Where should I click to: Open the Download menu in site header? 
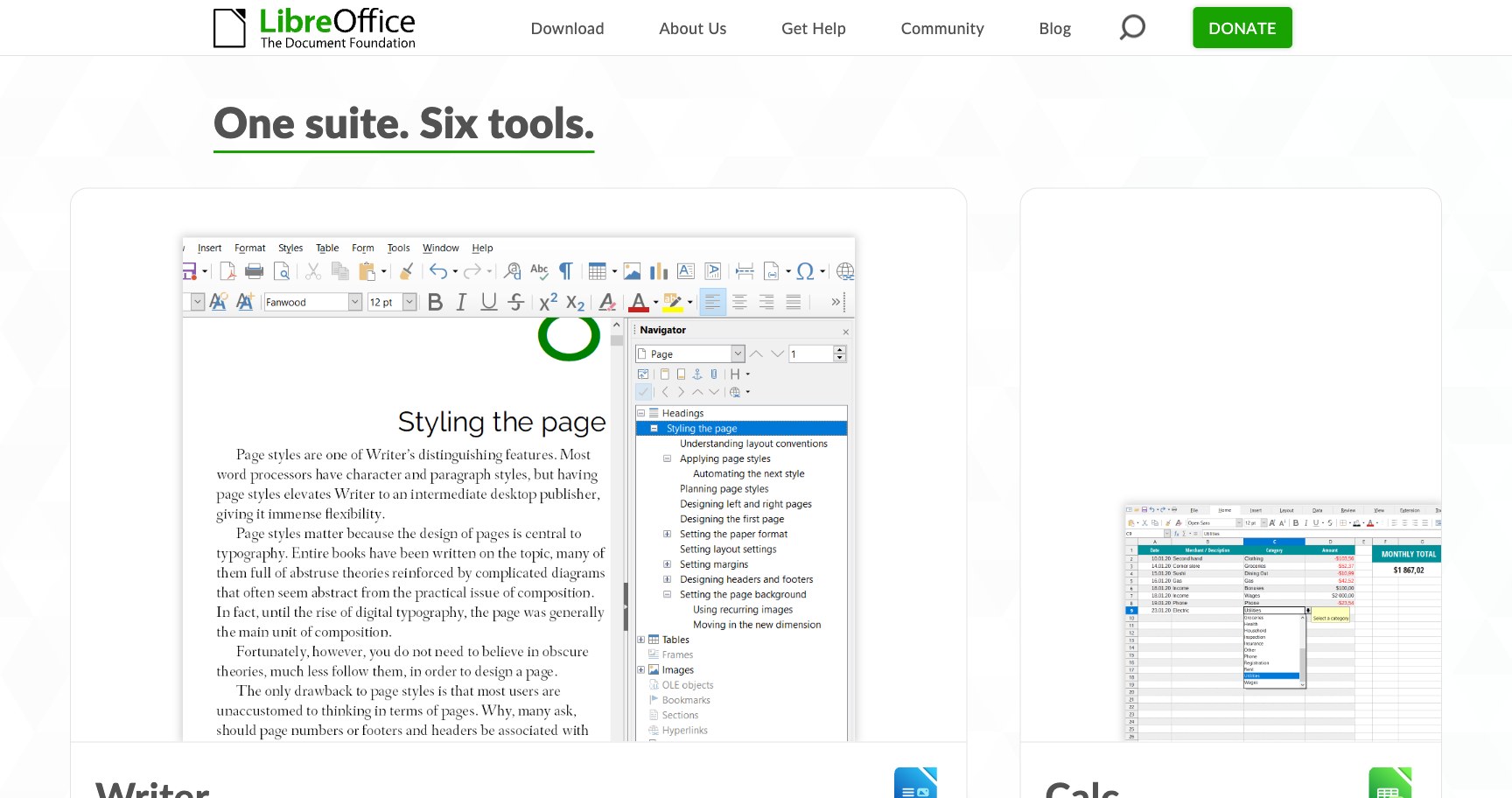click(567, 28)
